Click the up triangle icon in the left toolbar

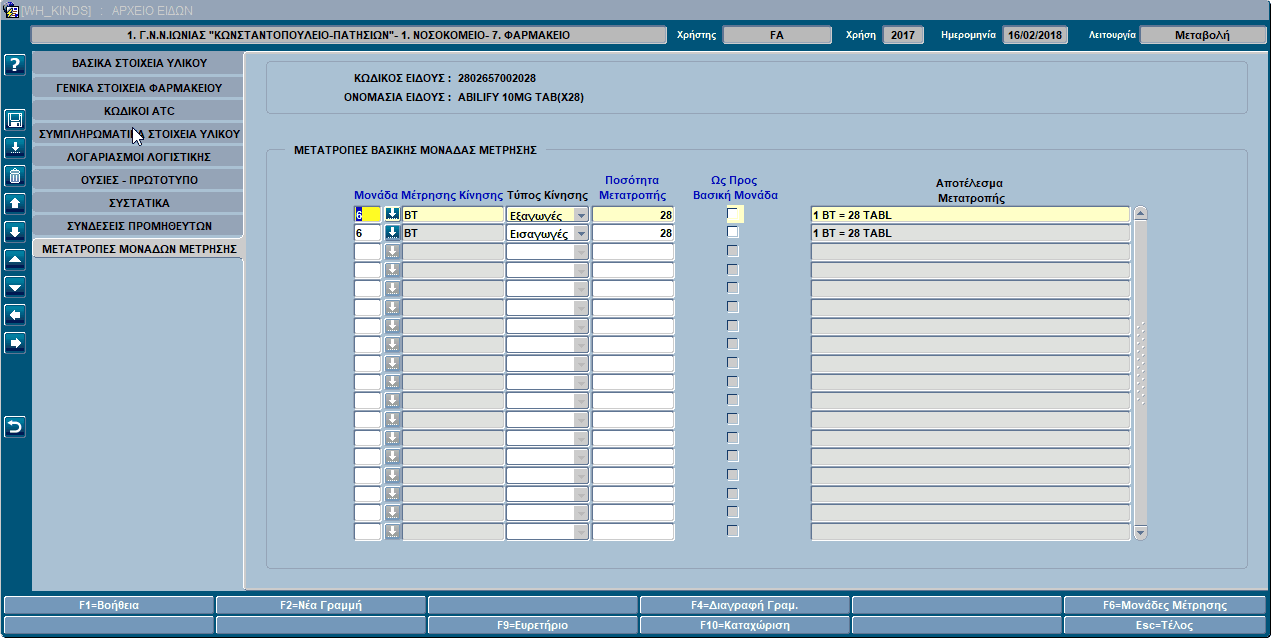(x=15, y=260)
